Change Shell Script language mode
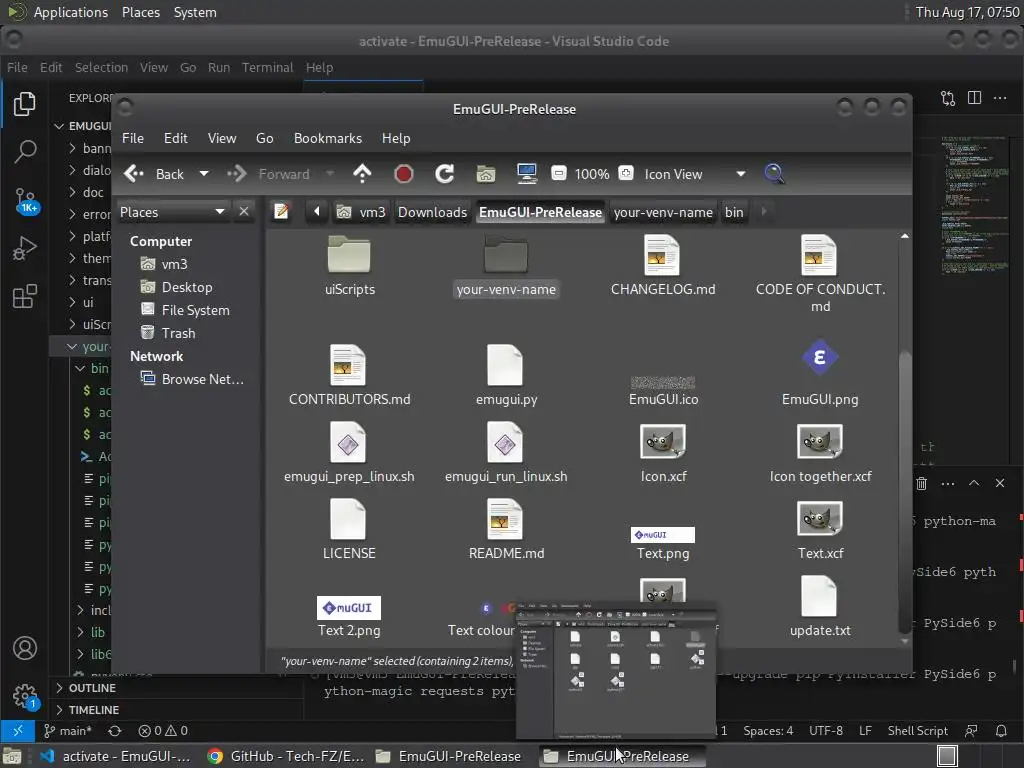Viewport: 1024px width, 768px height. (x=917, y=731)
